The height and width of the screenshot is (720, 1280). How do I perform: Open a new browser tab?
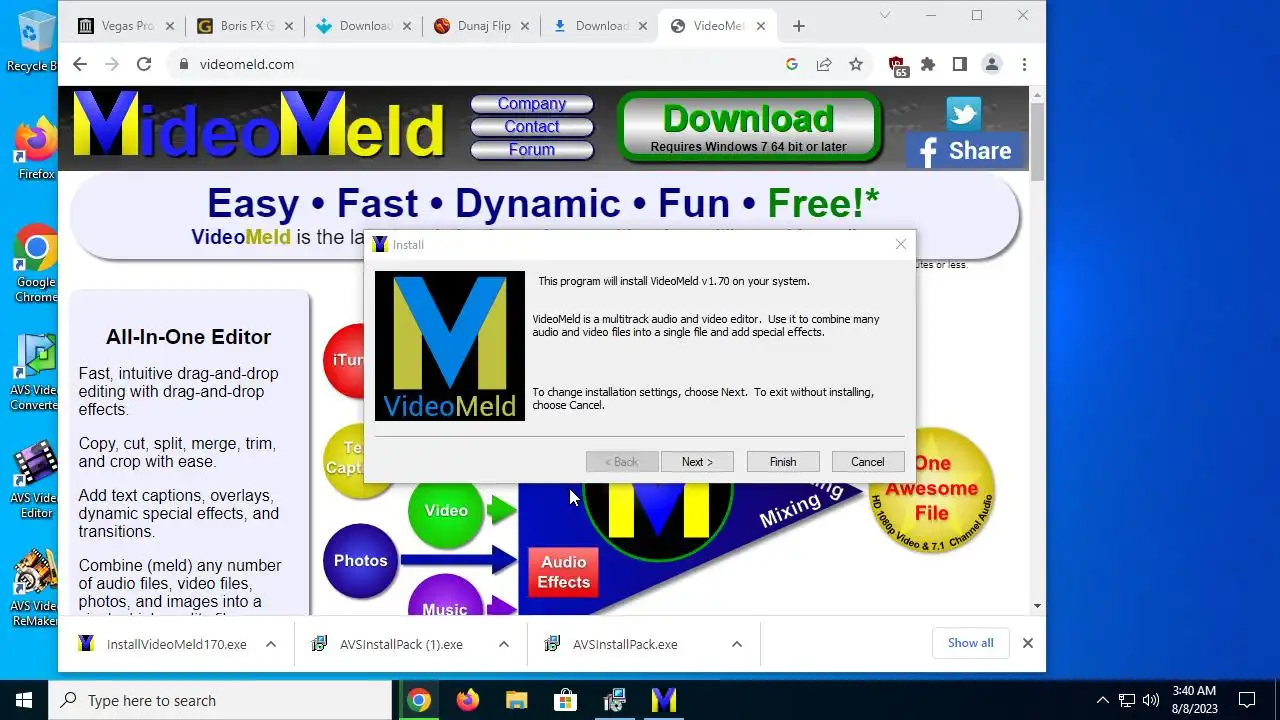click(x=798, y=26)
